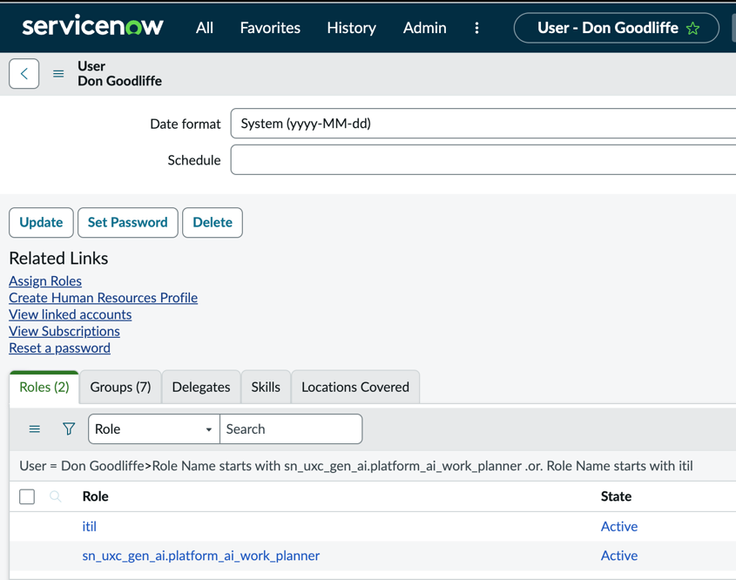The width and height of the screenshot is (736, 580).
Task: Open the Assign Roles link
Action: 45,281
